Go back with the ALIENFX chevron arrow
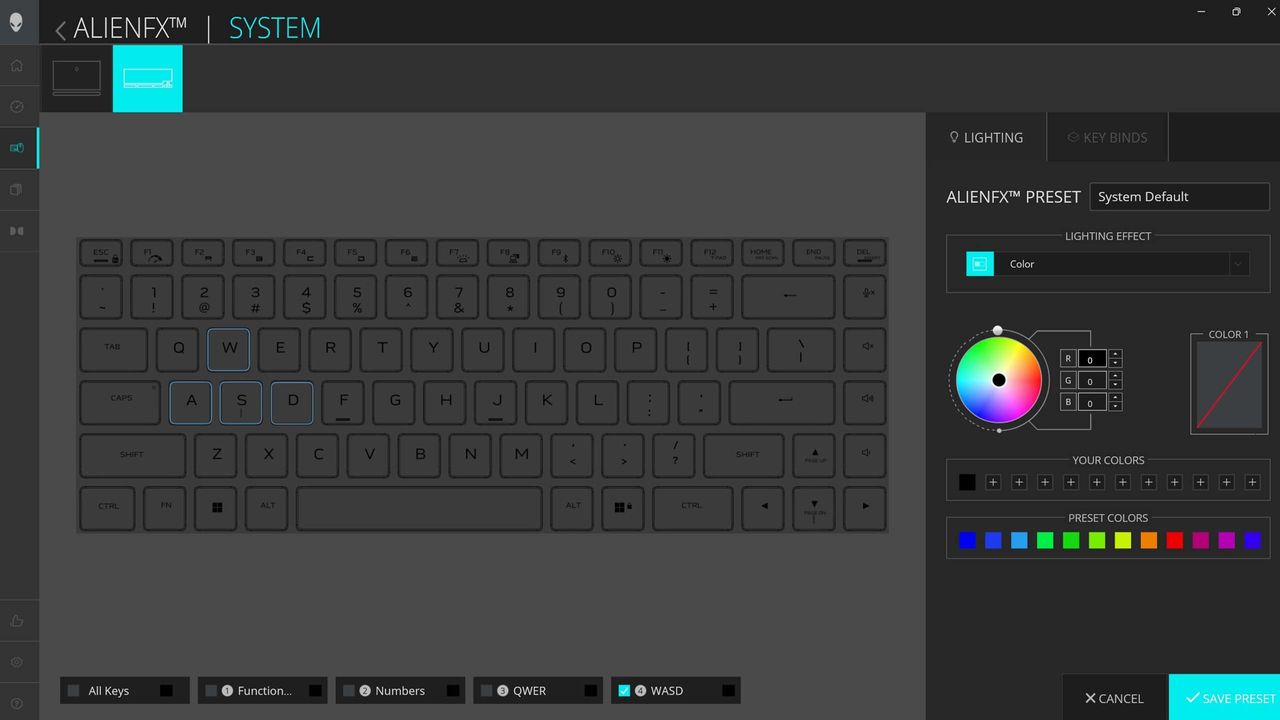This screenshot has height=720, width=1280. (x=61, y=30)
